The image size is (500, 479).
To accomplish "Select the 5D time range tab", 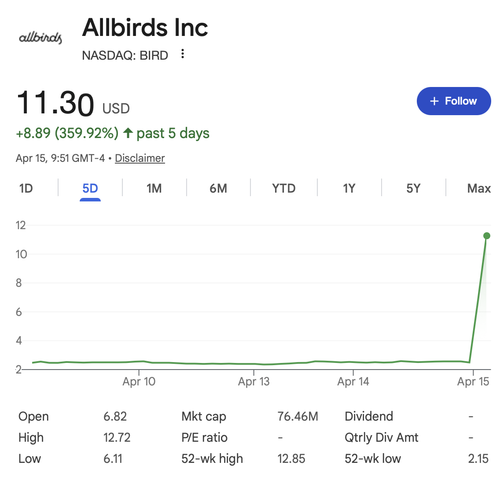I will 90,189.
